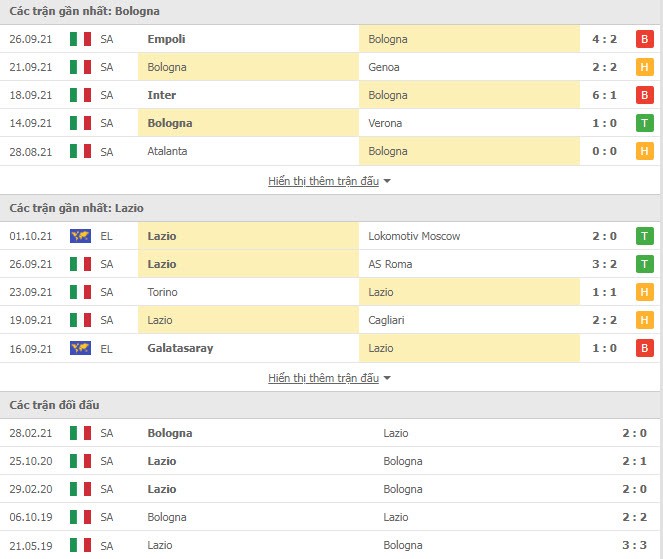This screenshot has height=559, width=663.
Task: Click green T badge for Lazio vs AS Roma
Action: [x=644, y=264]
